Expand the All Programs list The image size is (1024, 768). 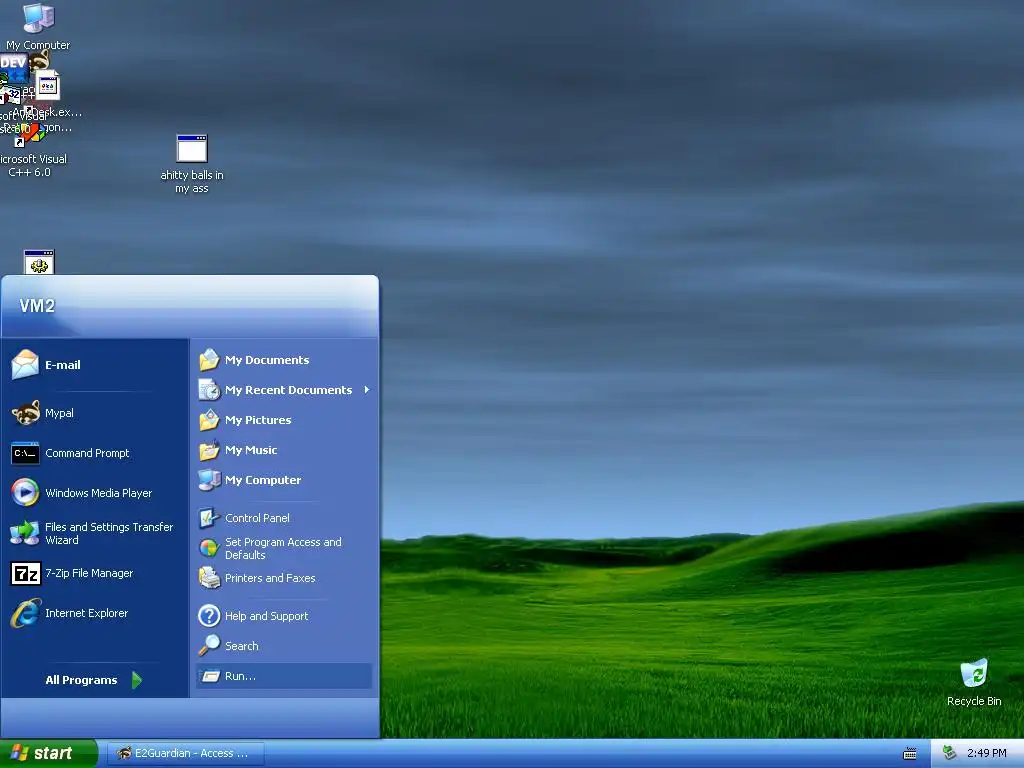pos(93,680)
